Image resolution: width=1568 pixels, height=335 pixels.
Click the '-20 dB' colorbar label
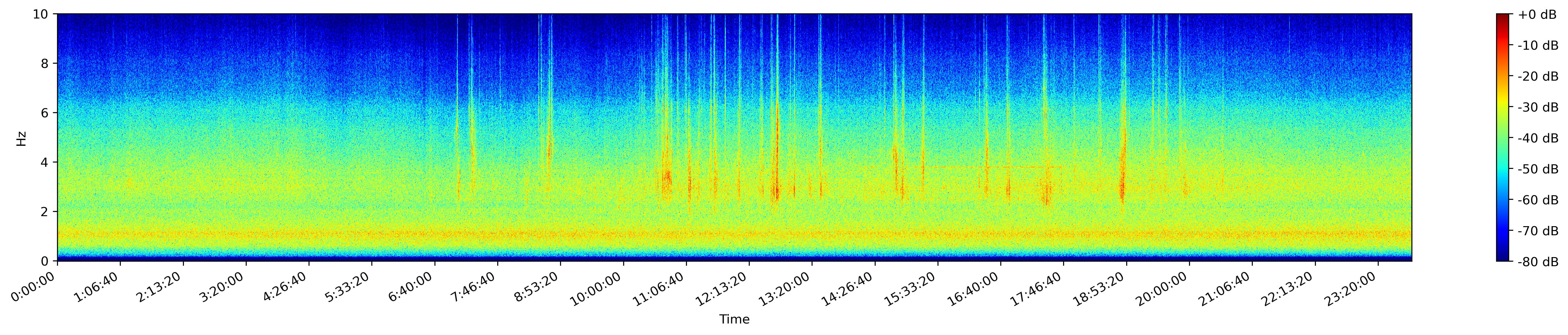tap(1538, 77)
